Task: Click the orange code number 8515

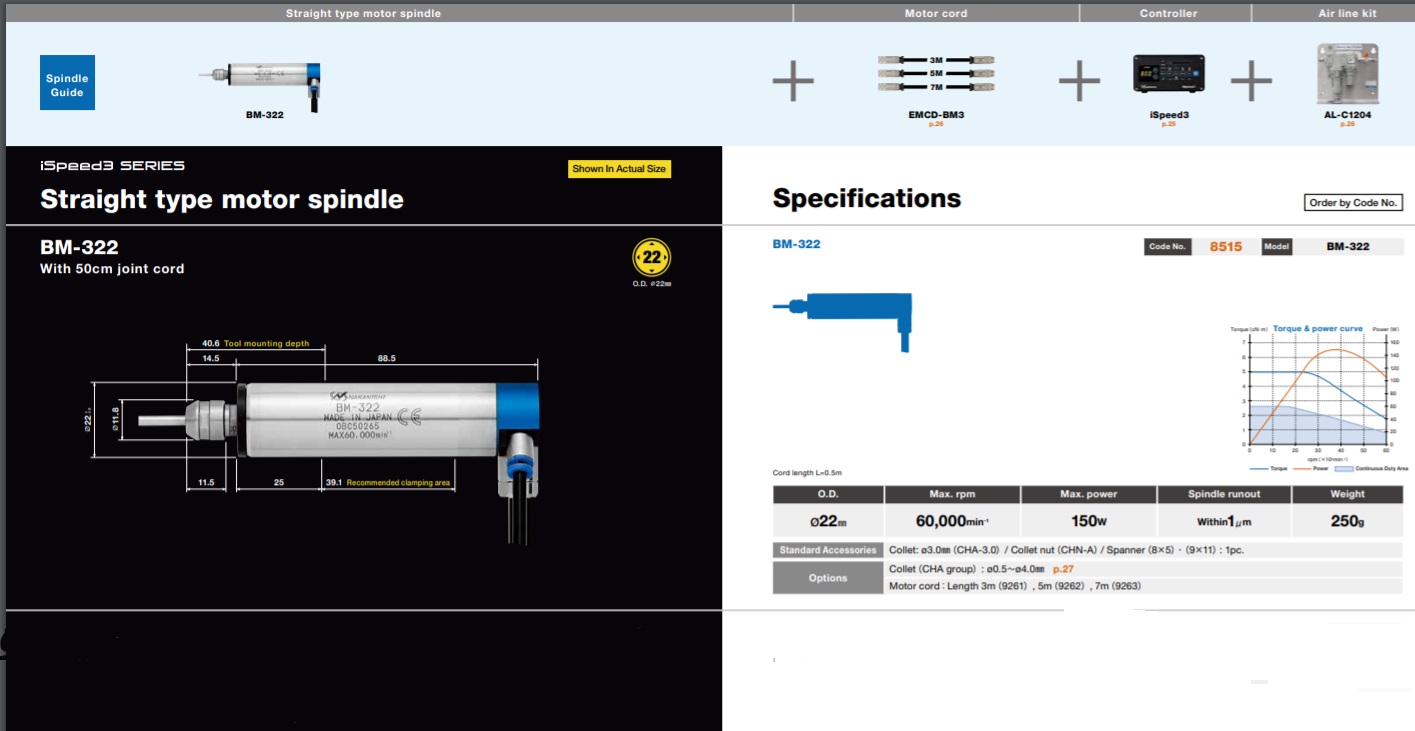Action: point(1225,246)
